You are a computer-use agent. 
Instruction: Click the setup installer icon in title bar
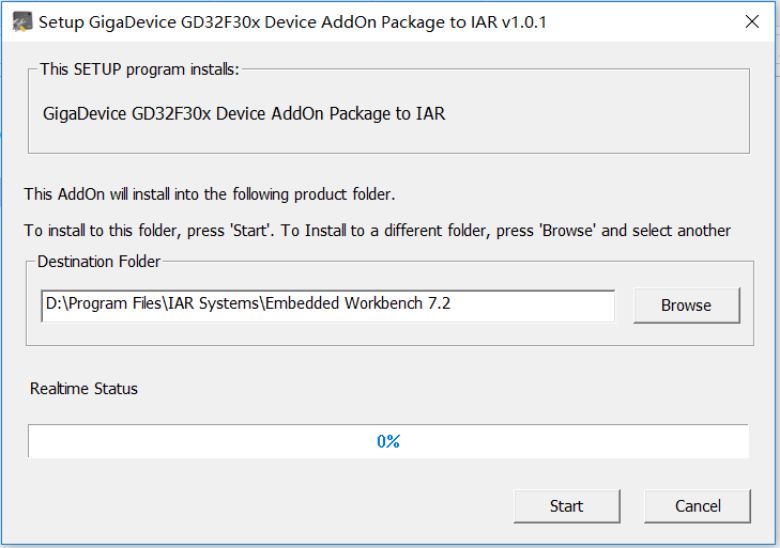coord(22,22)
